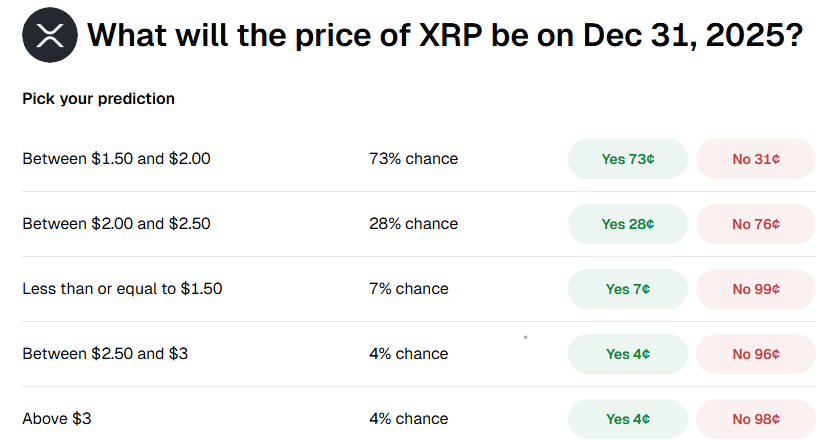Buy Yes 73¢ for $1.50–$2.00
This screenshot has width=840, height=440.
tap(628, 159)
